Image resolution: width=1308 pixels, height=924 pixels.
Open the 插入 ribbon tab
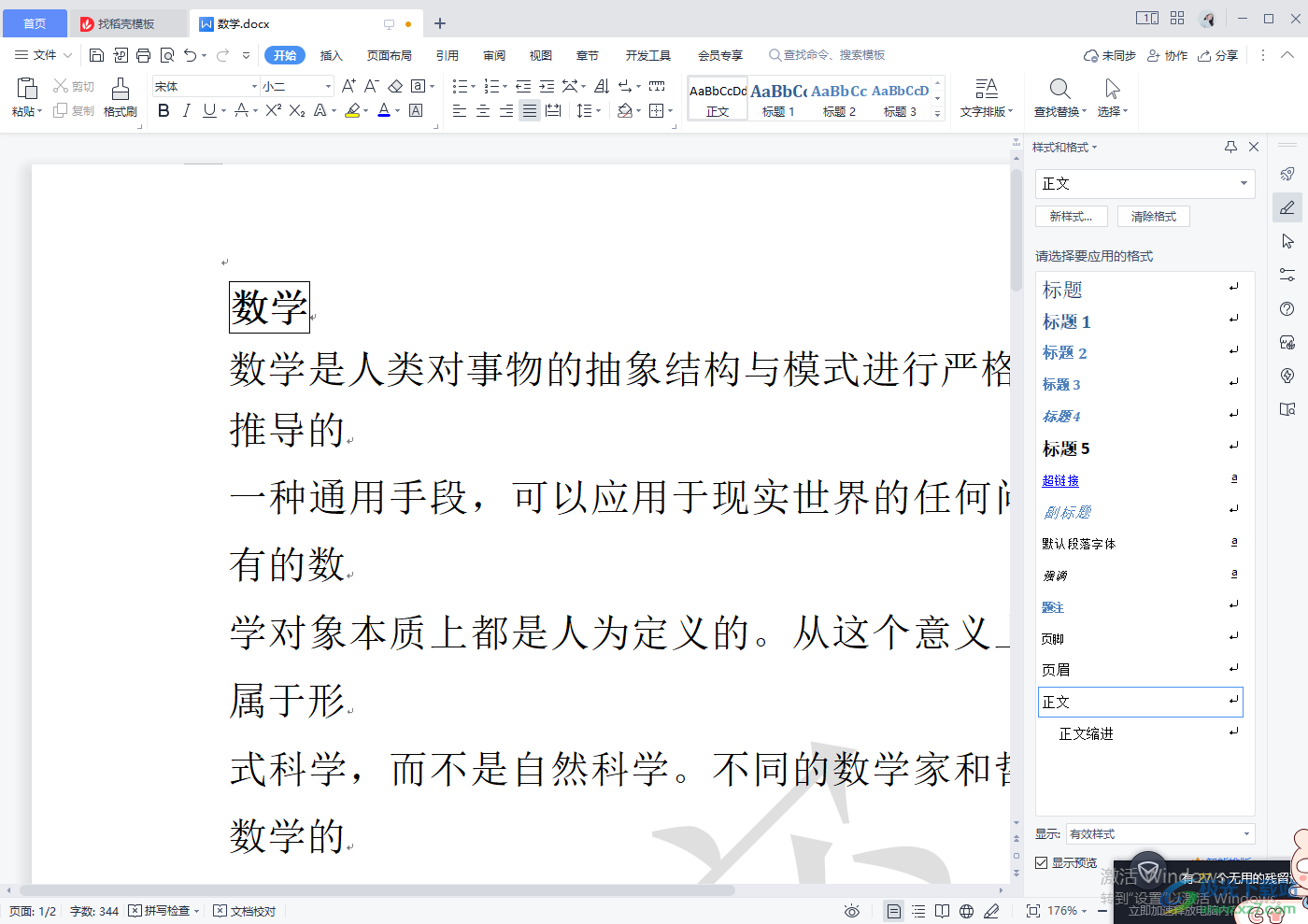tap(332, 55)
